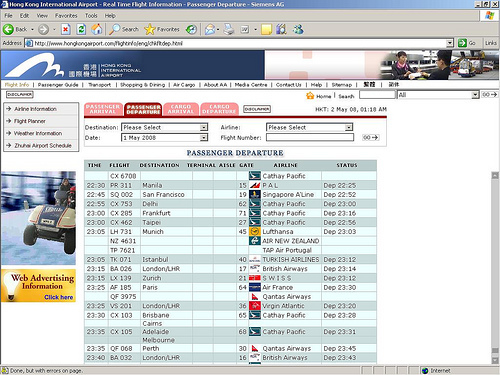Click the Research icon in toolbar
Image resolution: width=500 pixels, height=375 pixels.
(x=282, y=29)
